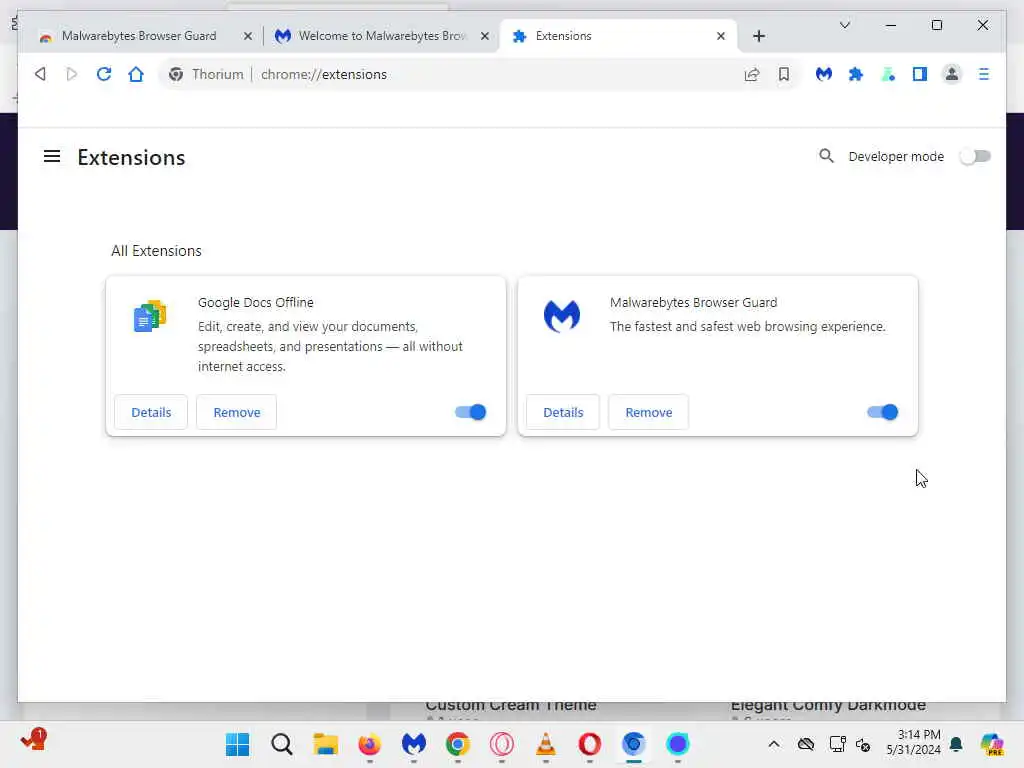Switch to Welcome to Malwarebytes tab

381,36
